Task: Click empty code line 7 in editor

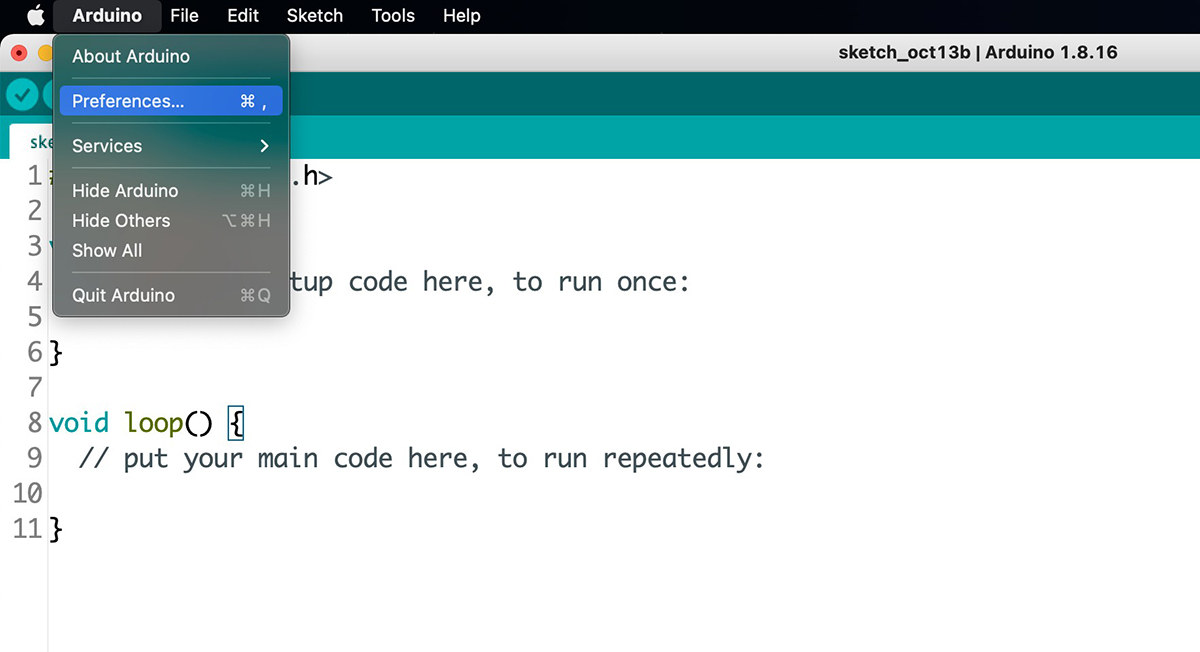Action: coord(624,387)
